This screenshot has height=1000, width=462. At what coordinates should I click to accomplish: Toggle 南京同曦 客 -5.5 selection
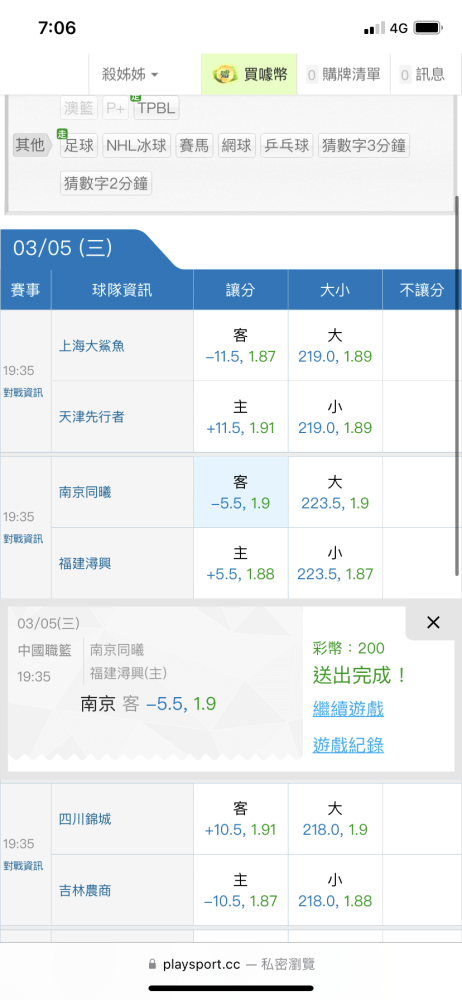[241, 492]
